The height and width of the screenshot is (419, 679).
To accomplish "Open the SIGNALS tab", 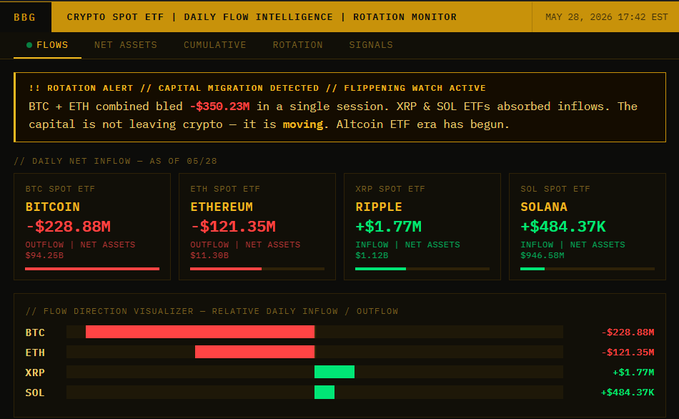I will coord(371,45).
